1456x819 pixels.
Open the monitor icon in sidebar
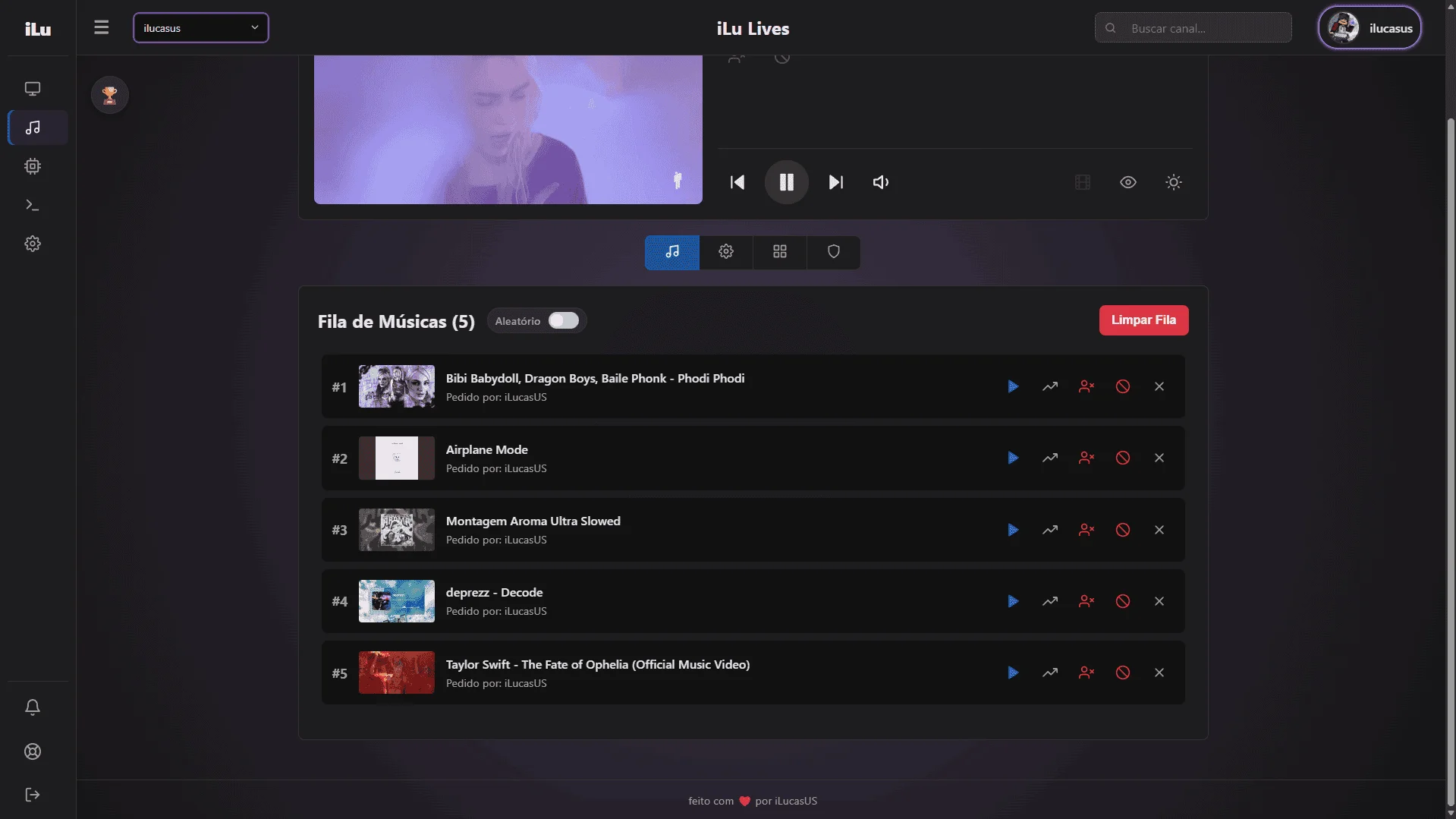coord(33,89)
